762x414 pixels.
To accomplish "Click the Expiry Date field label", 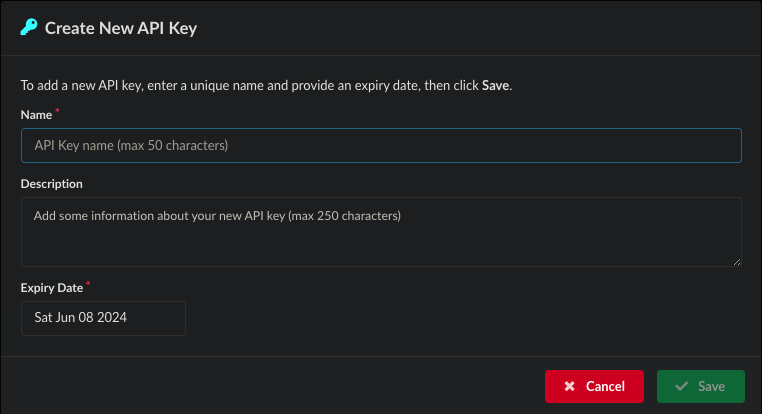I will click(51, 287).
